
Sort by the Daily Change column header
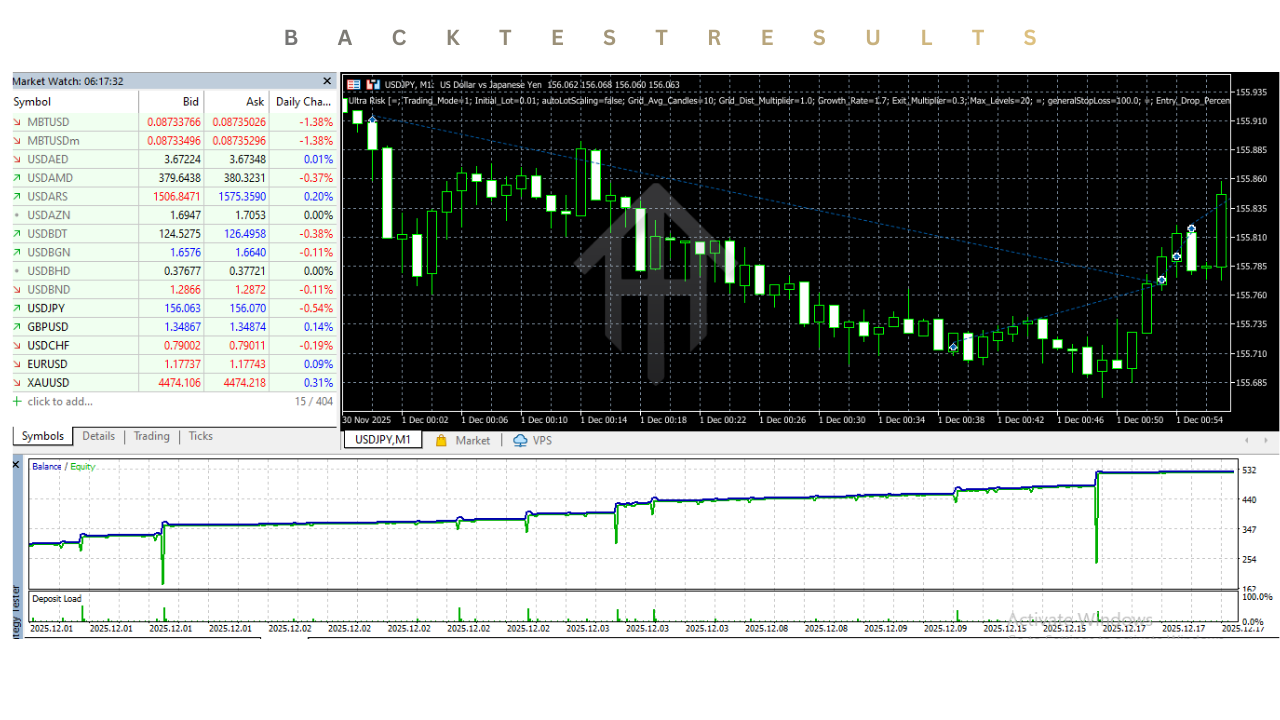[303, 102]
